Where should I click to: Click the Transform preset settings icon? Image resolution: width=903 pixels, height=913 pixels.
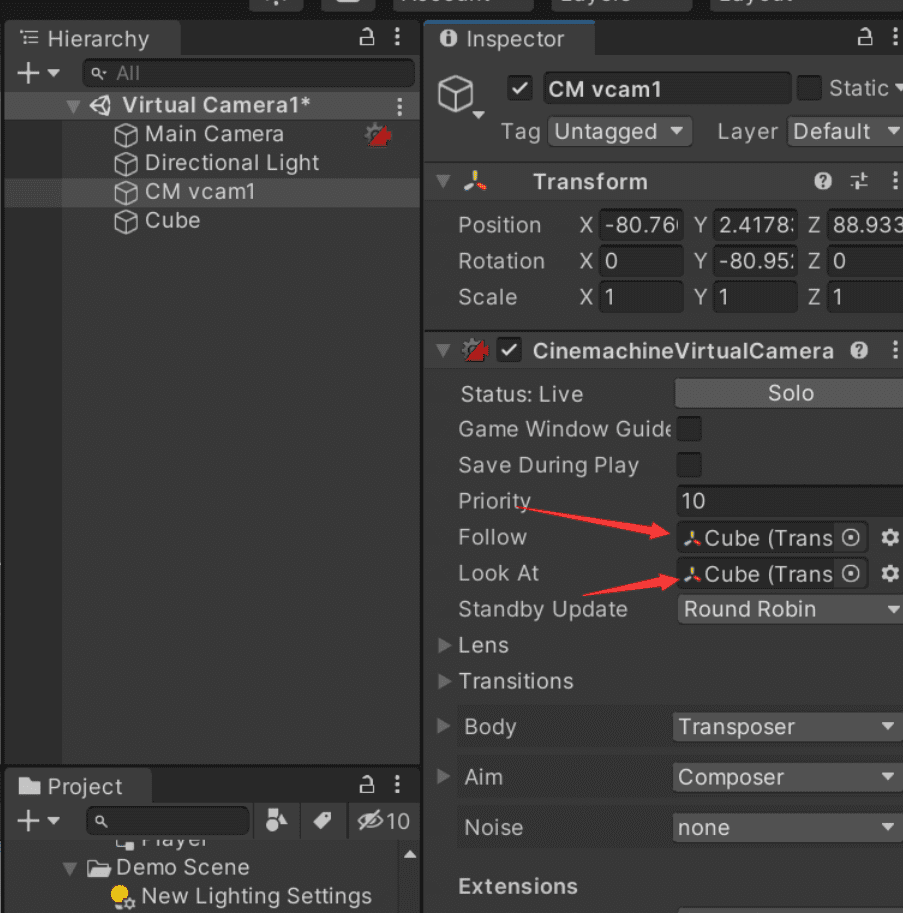859,181
